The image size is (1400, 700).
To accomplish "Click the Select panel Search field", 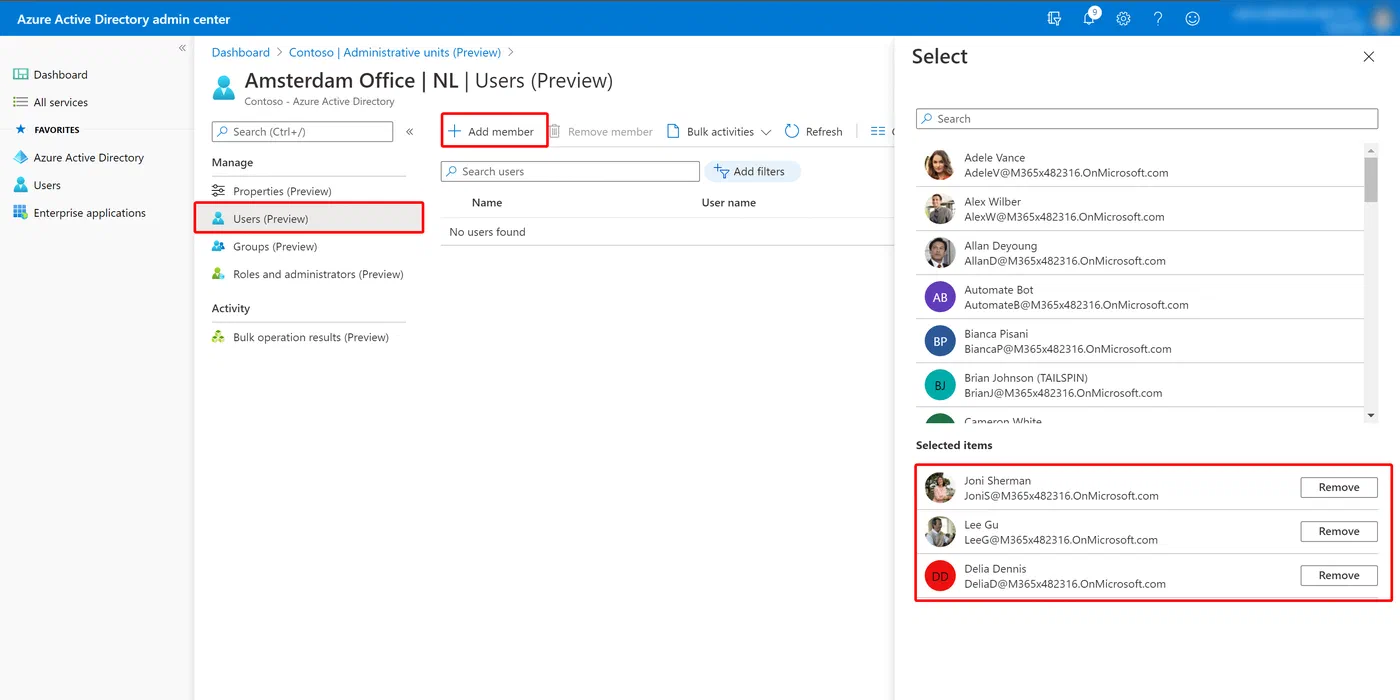I will pyautogui.click(x=1147, y=119).
